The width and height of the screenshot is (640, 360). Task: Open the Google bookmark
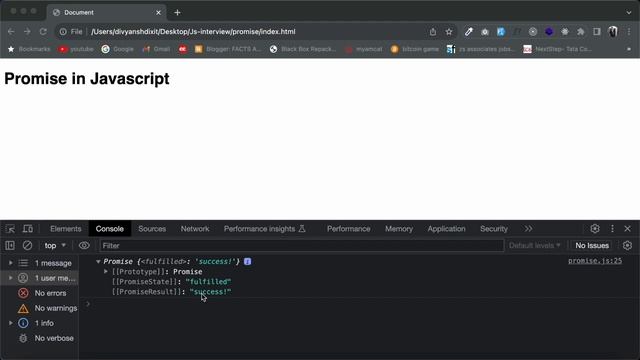(x=118, y=49)
